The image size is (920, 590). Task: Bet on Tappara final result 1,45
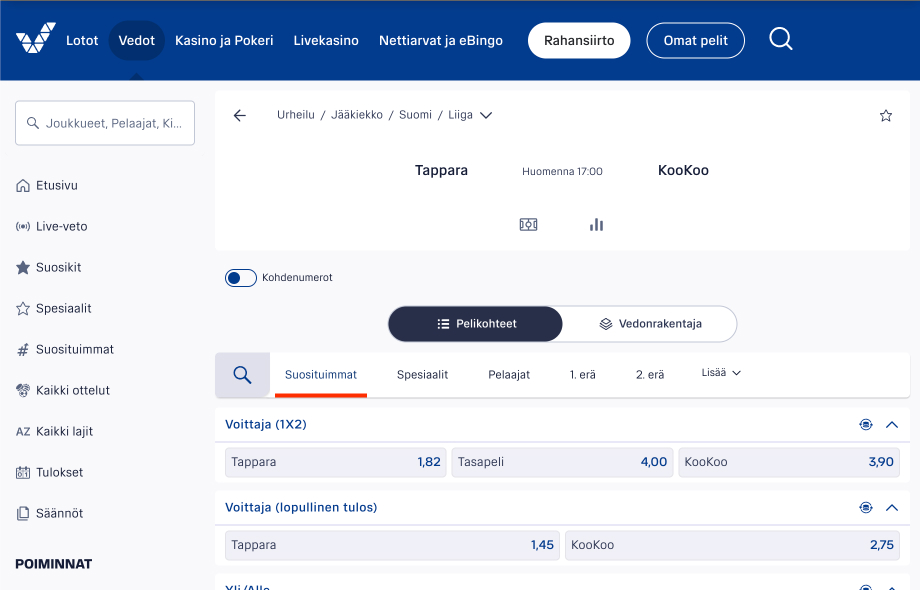tap(393, 545)
